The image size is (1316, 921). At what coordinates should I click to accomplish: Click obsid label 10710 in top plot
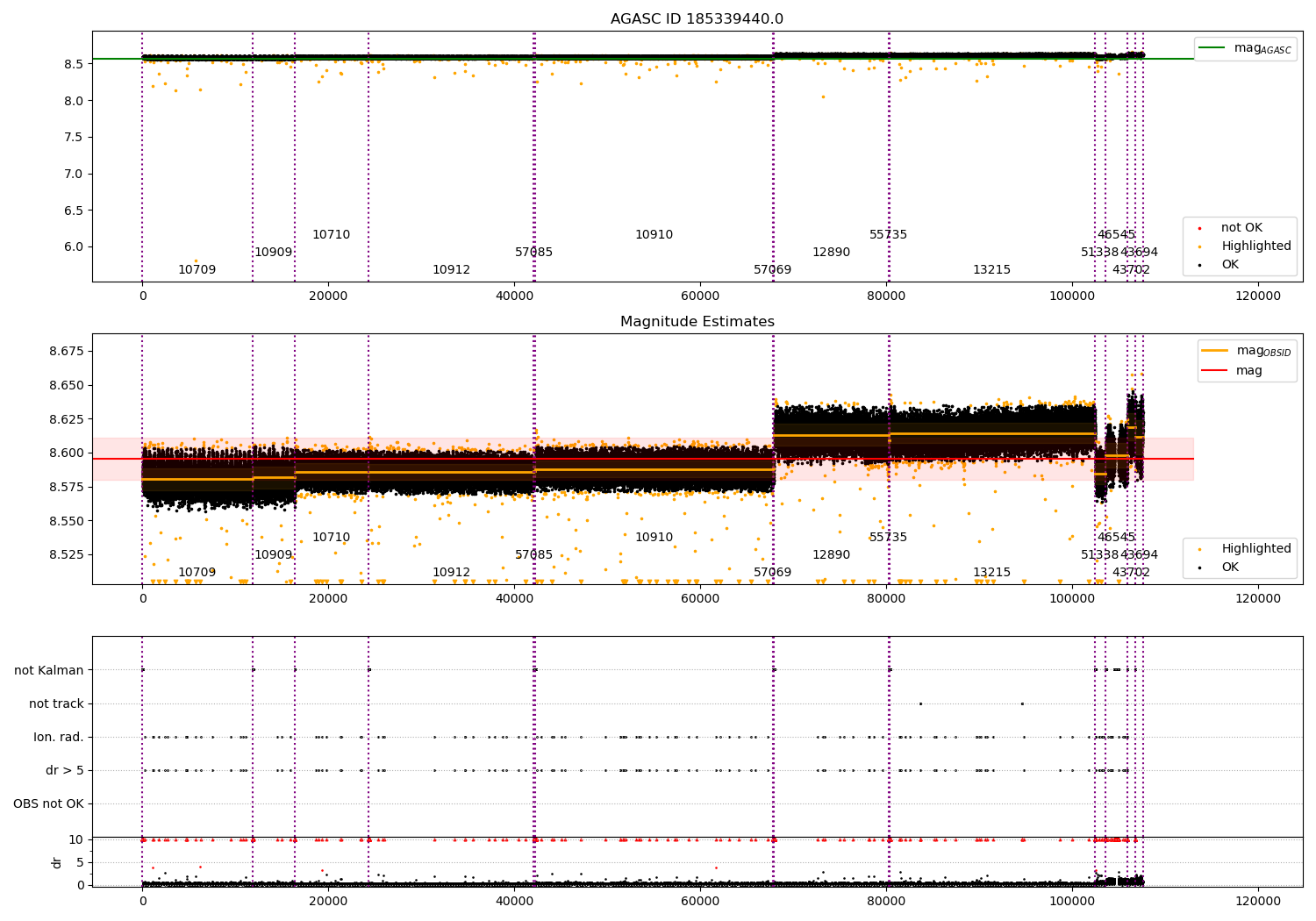tap(331, 235)
